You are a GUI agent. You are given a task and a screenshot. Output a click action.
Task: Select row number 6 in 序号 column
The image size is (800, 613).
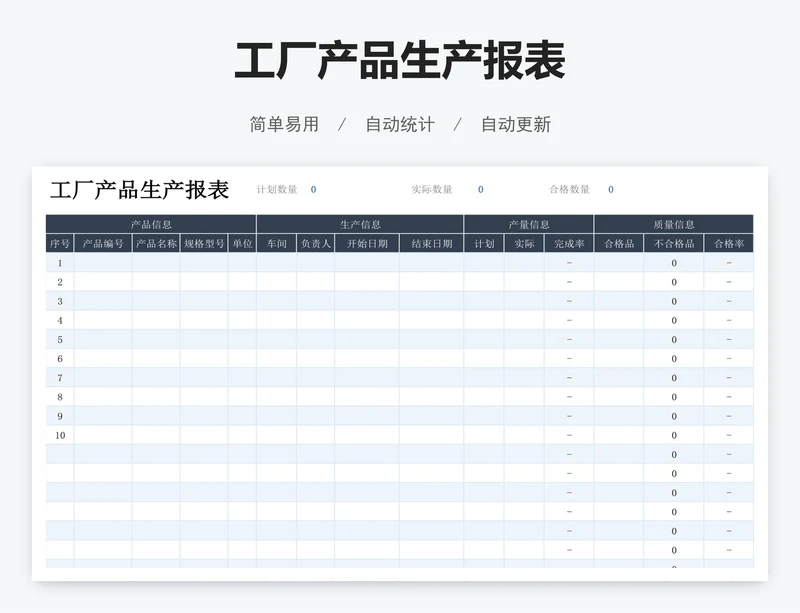pos(60,359)
